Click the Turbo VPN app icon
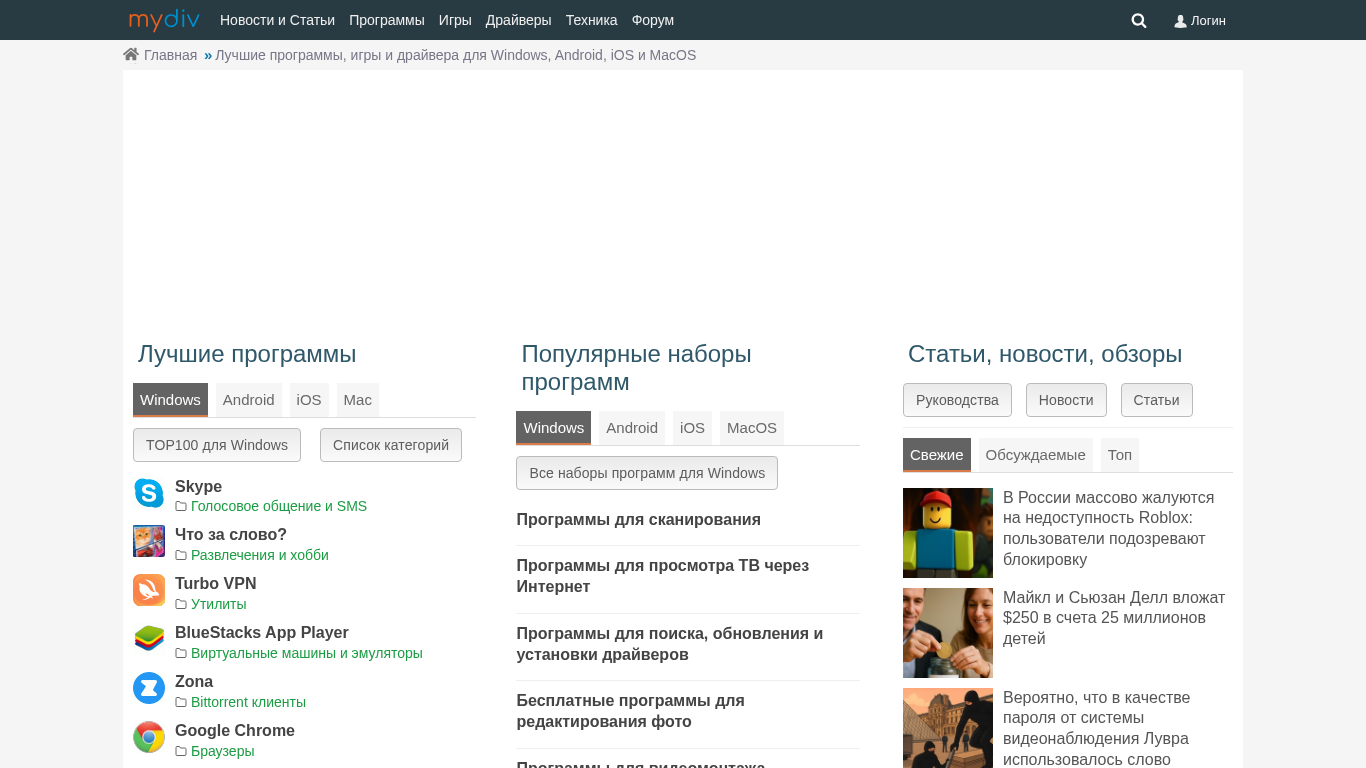The image size is (1366, 768). 149,590
